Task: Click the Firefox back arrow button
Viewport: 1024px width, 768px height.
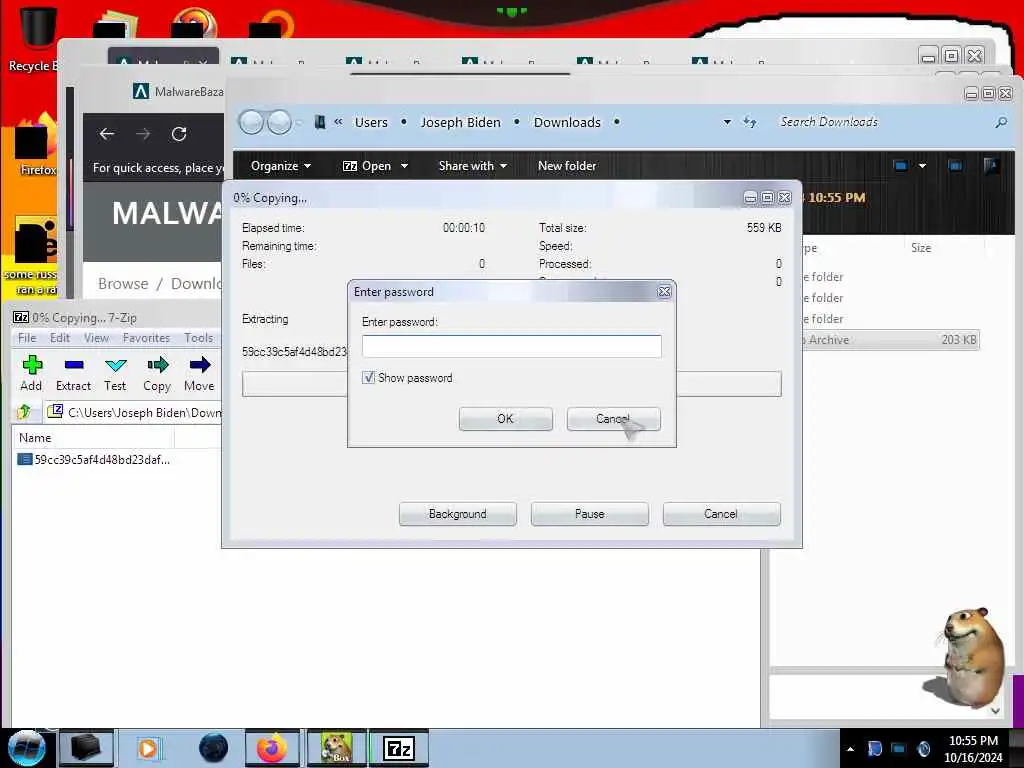Action: [x=107, y=134]
